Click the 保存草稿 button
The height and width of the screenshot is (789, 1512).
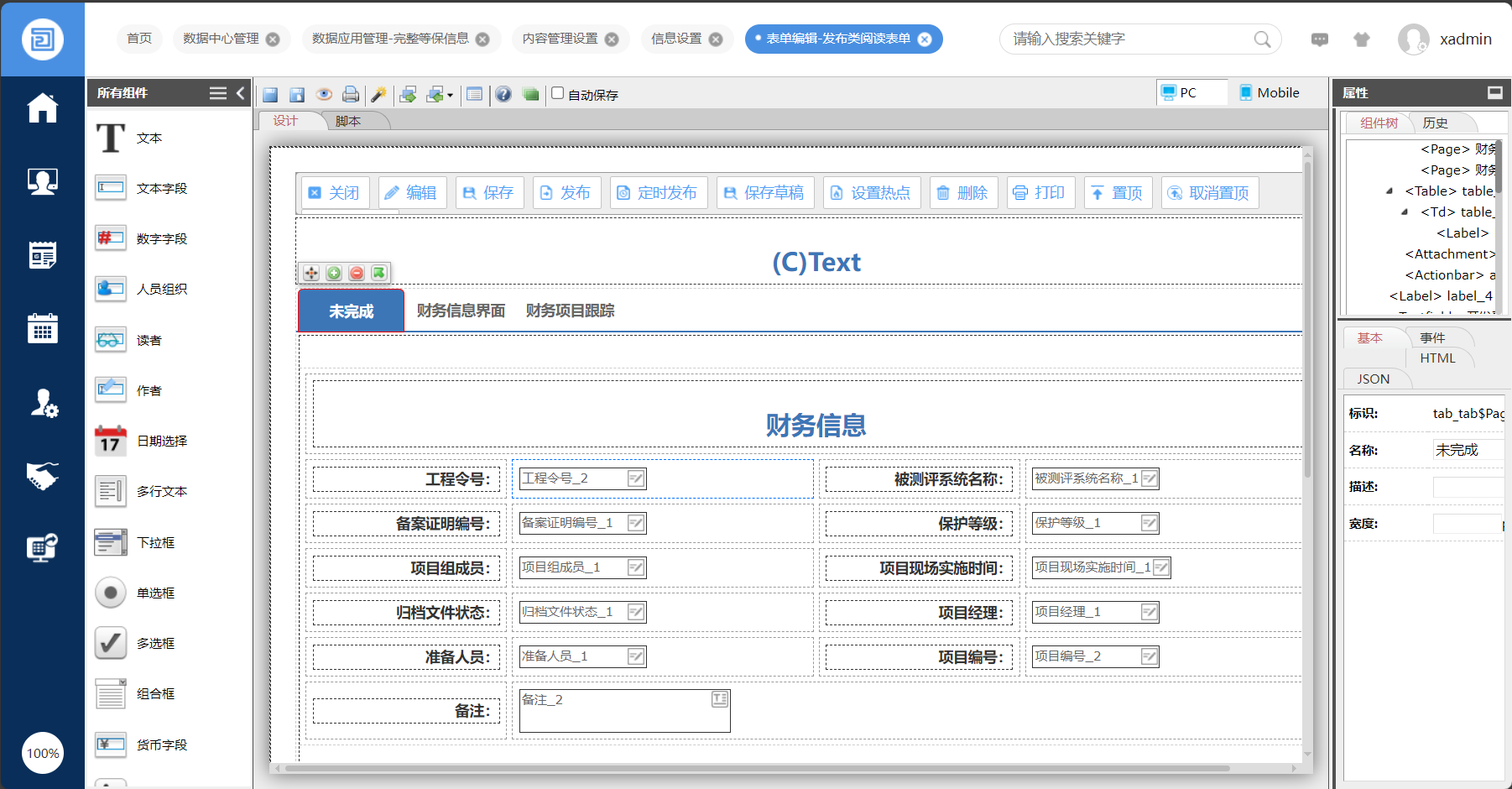[764, 193]
